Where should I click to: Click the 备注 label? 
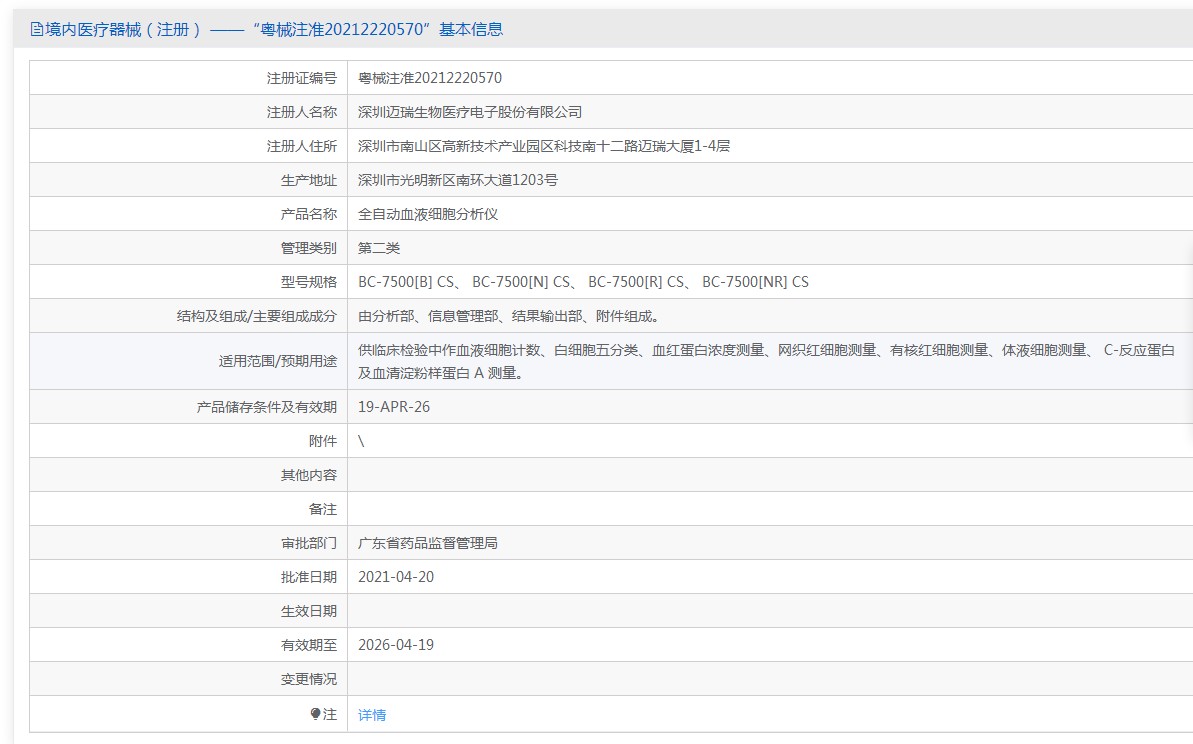(323, 509)
